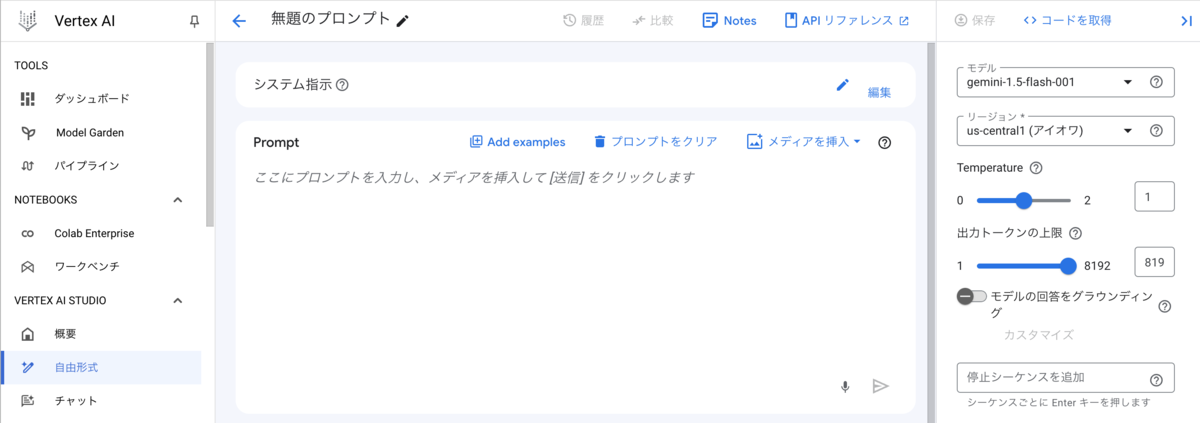This screenshot has height=423, width=1200.
Task: Click the send arrow icon
Action: click(880, 386)
